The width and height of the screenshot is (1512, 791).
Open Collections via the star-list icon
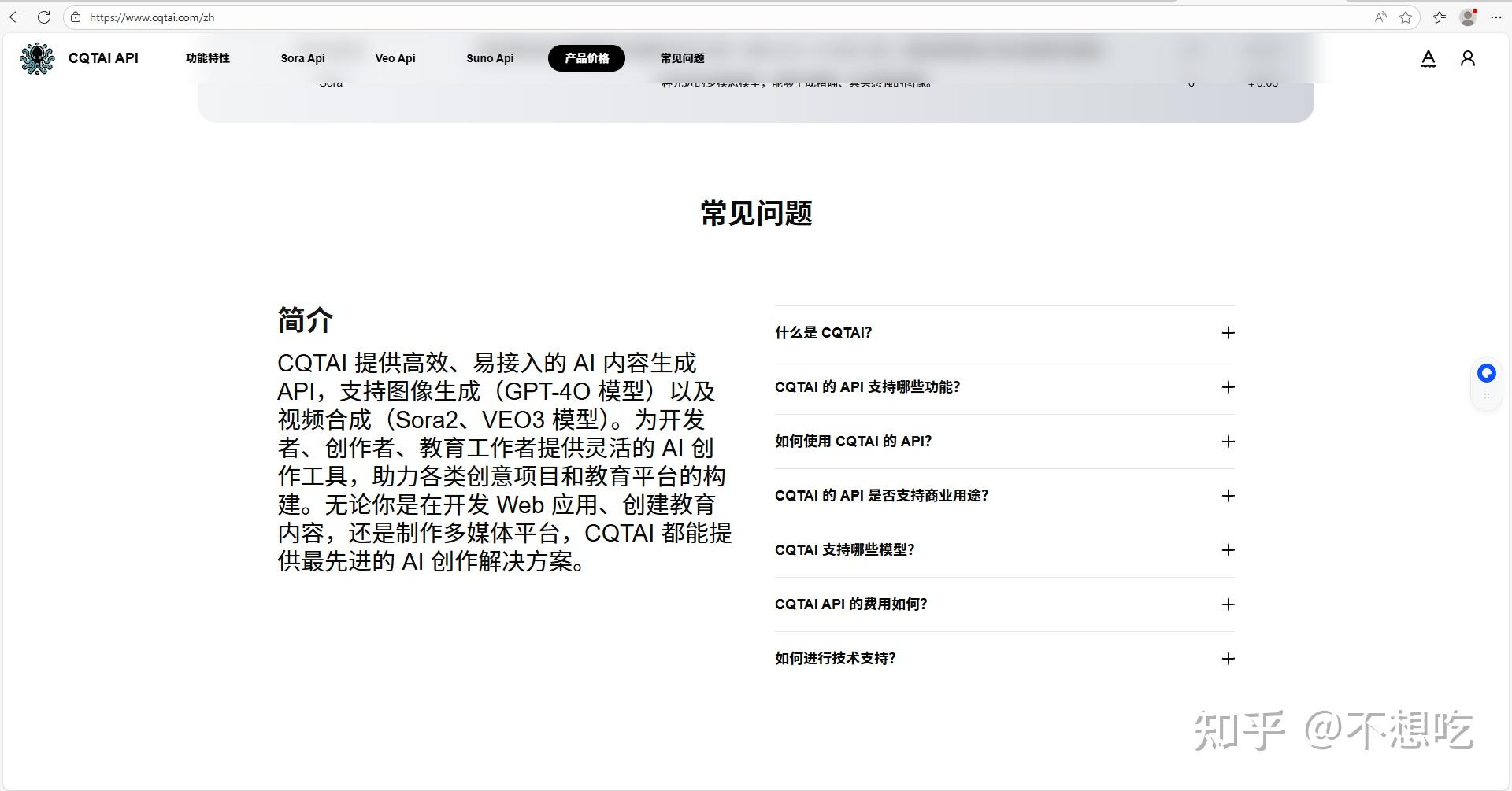[x=1439, y=17]
